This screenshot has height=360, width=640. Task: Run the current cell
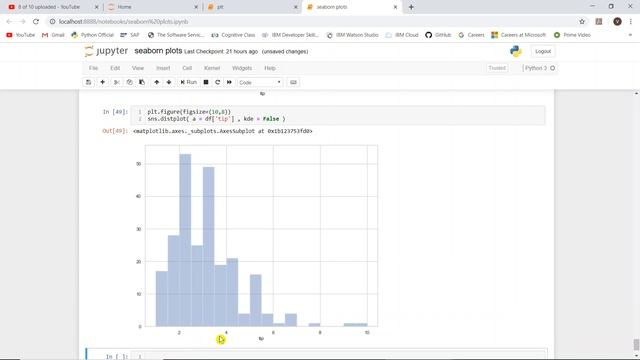coord(189,82)
